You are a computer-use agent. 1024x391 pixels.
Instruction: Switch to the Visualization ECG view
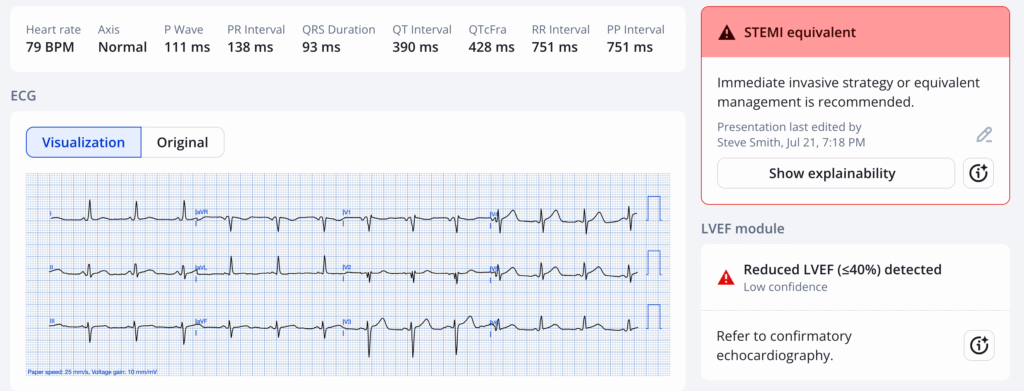pos(84,142)
